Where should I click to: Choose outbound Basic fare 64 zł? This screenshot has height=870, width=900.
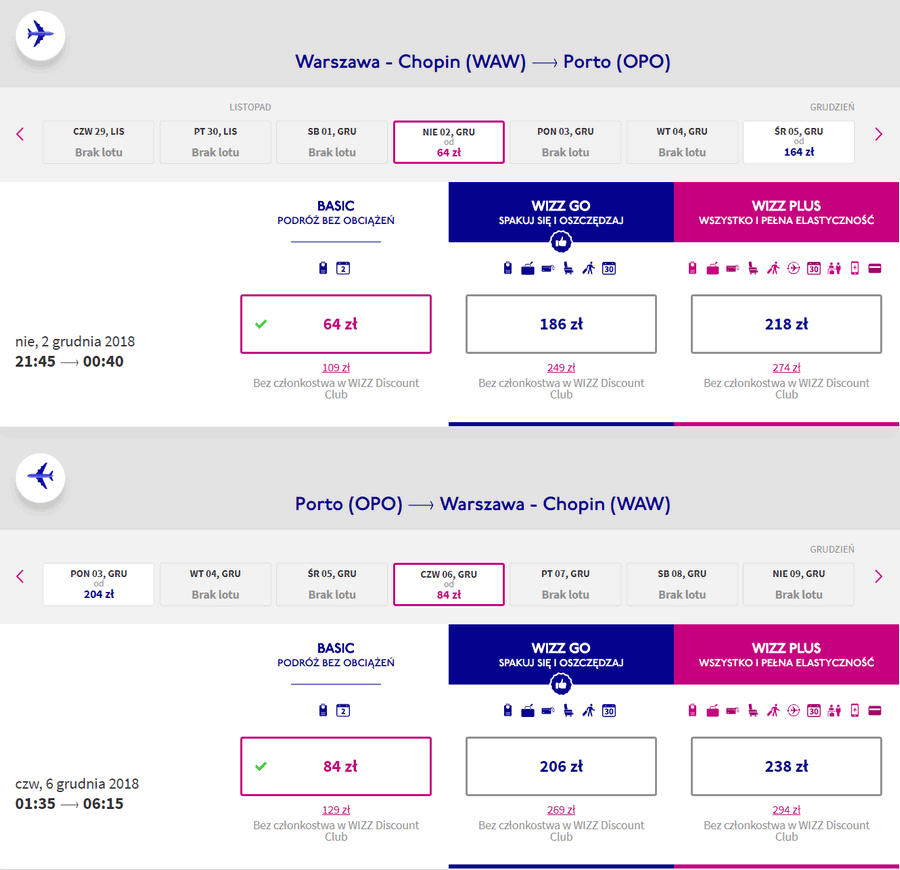click(x=336, y=324)
